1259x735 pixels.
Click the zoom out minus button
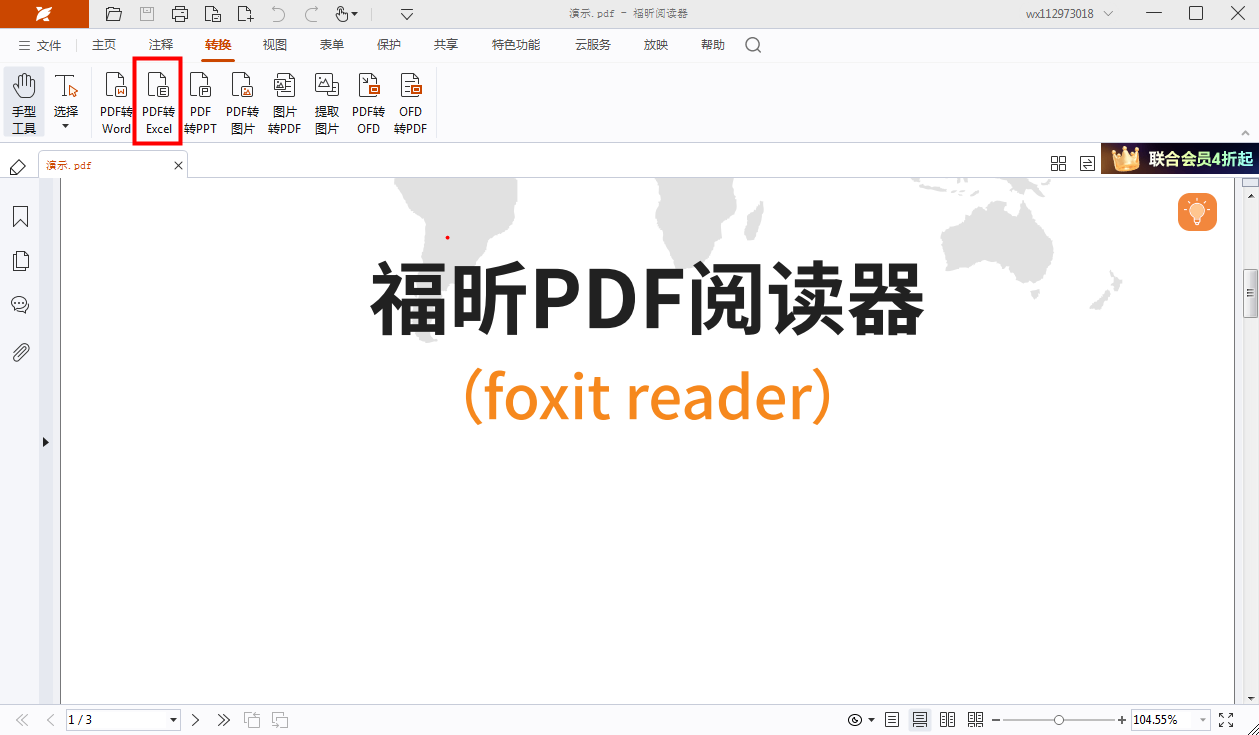(996, 720)
